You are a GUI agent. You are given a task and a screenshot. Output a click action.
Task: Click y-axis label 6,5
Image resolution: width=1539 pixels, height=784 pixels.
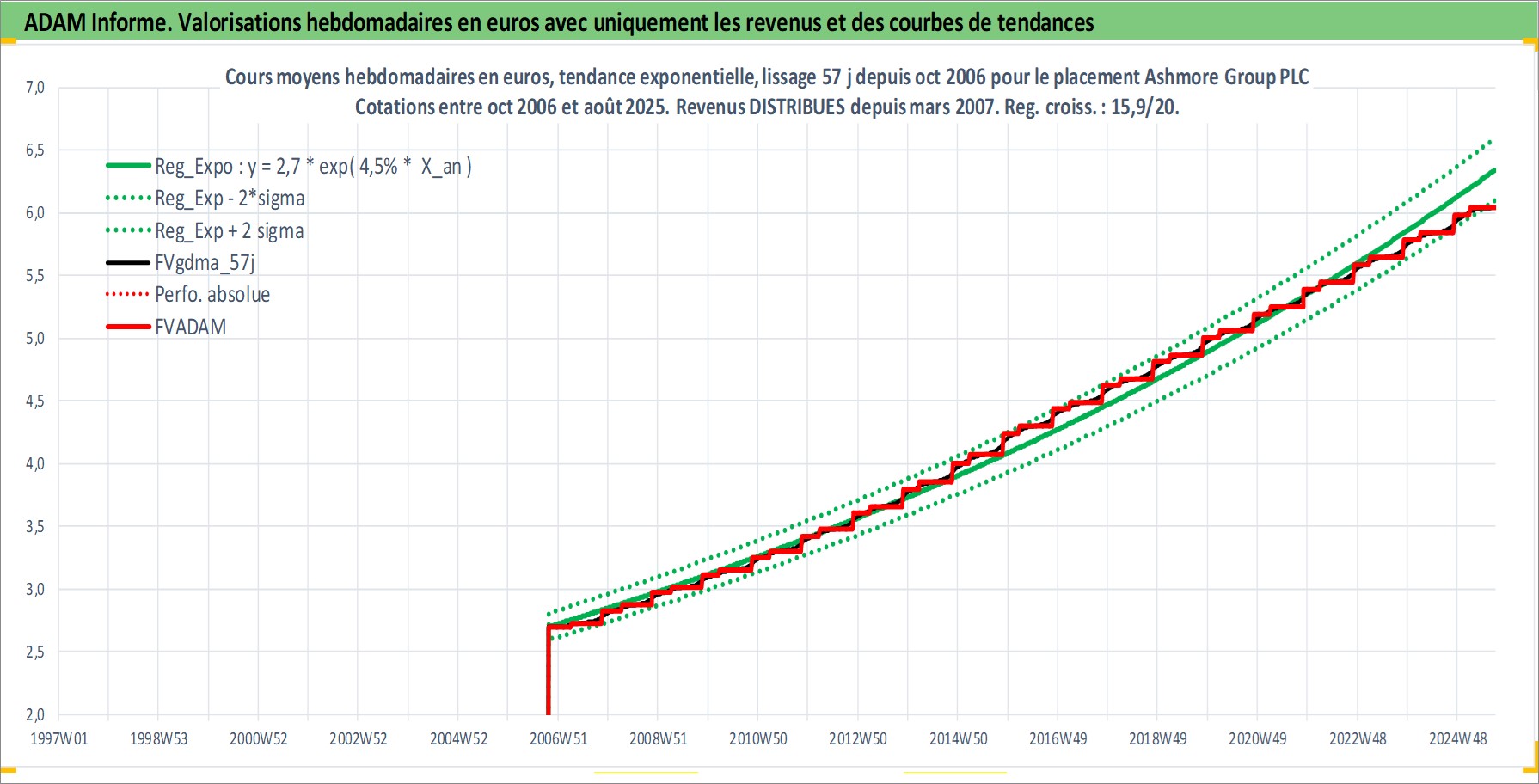click(34, 150)
